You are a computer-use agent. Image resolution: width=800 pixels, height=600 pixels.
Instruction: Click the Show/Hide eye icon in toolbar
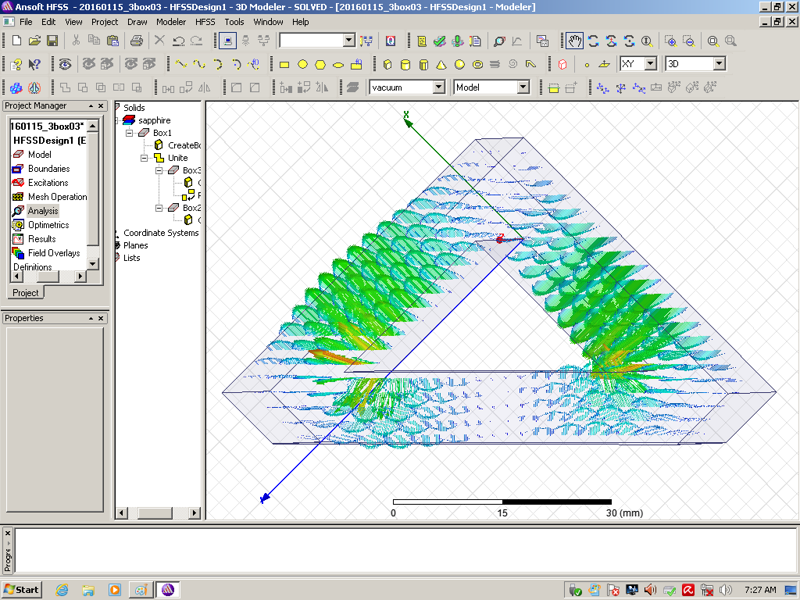click(66, 64)
